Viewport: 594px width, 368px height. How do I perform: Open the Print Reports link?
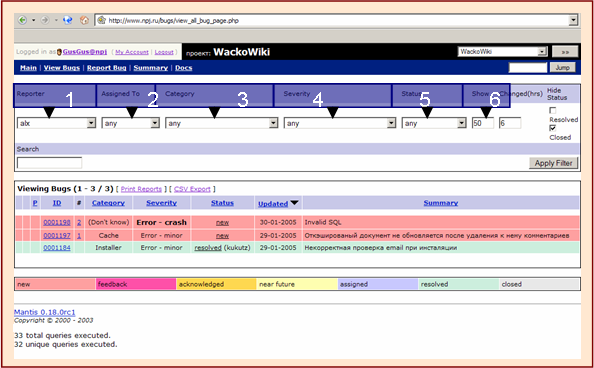141,189
